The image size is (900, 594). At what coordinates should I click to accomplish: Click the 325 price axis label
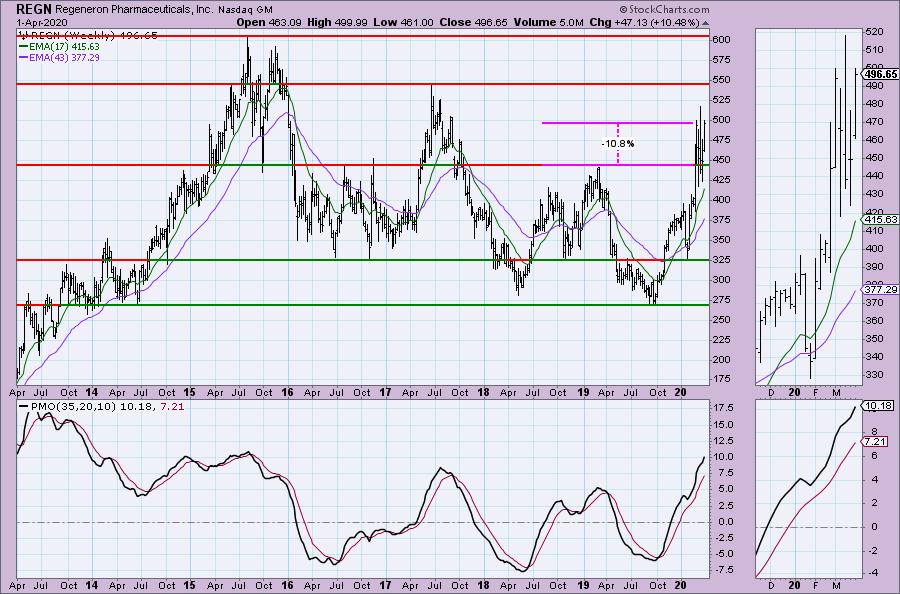click(x=722, y=259)
